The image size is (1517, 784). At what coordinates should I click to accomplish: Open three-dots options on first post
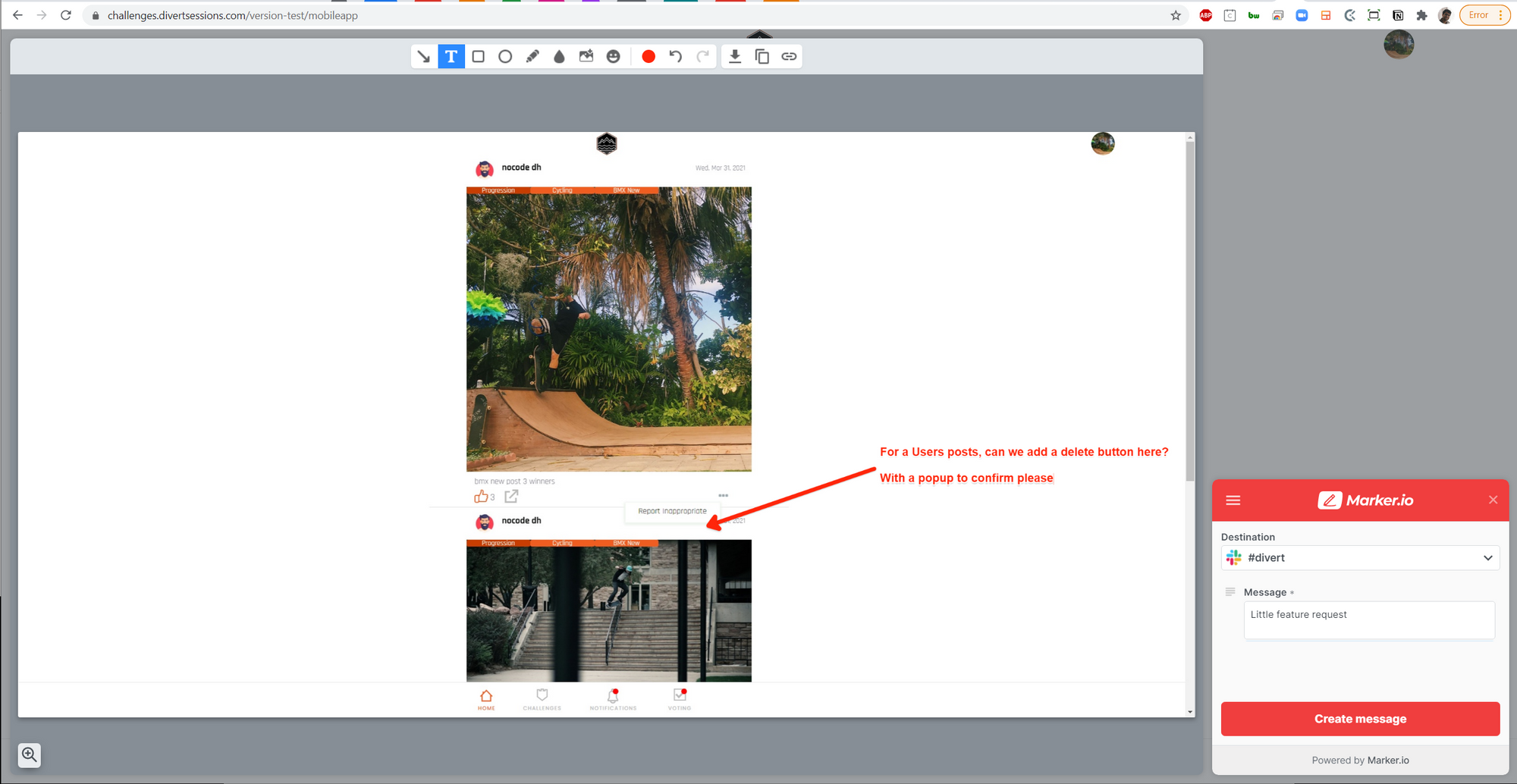pos(723,496)
